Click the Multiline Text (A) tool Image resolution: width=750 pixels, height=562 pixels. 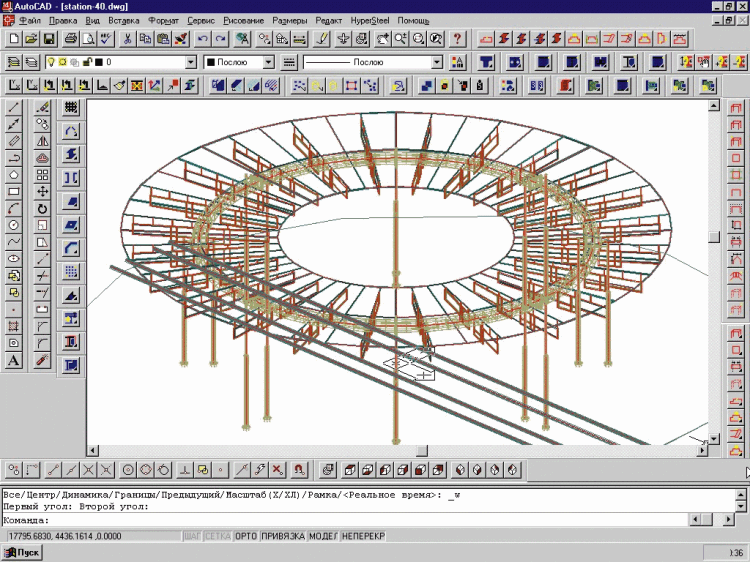coord(14,361)
